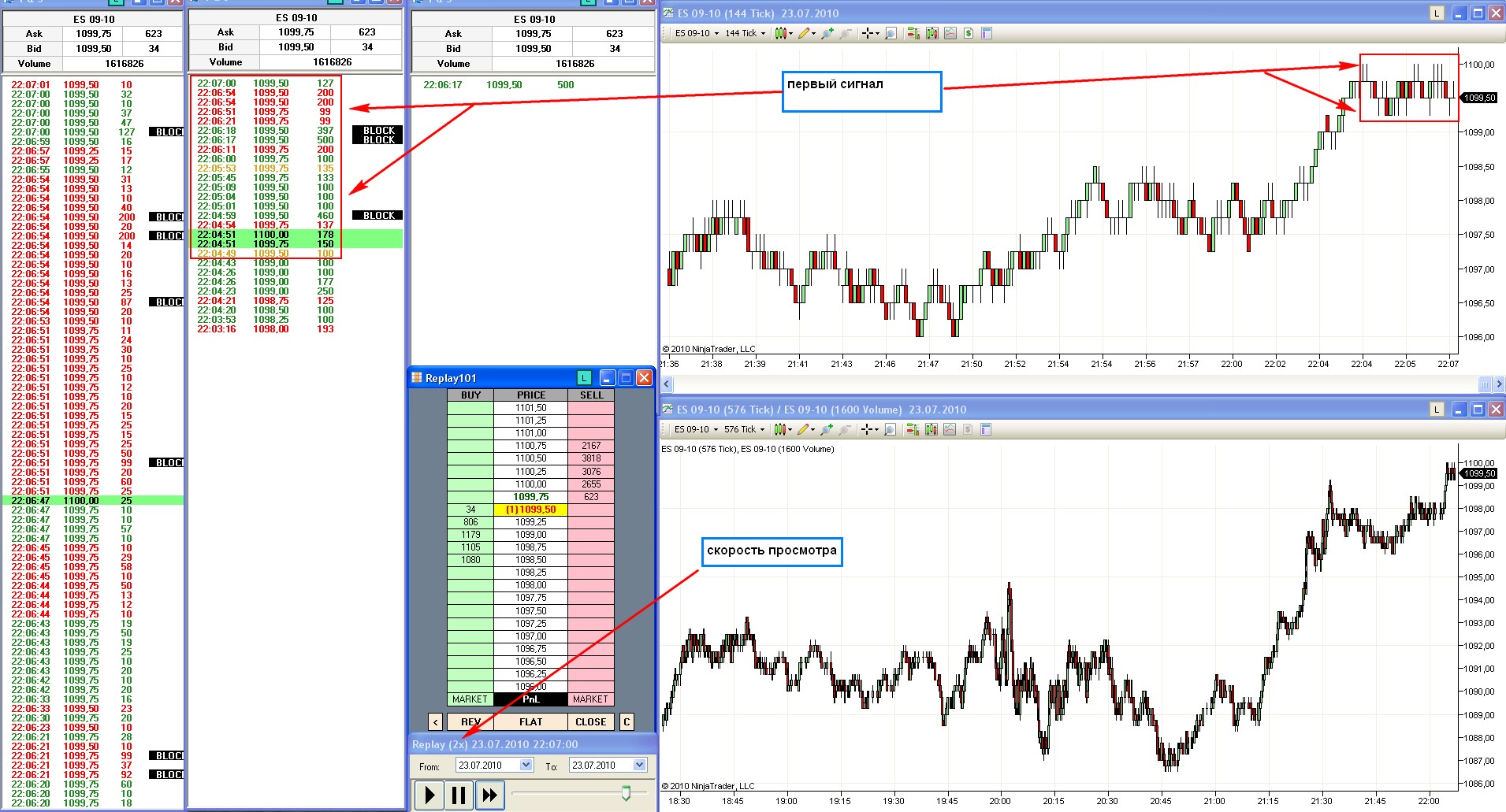1506x812 pixels.
Task: Click the pencil drawing tool in 144 Tick chart
Action: point(803,33)
